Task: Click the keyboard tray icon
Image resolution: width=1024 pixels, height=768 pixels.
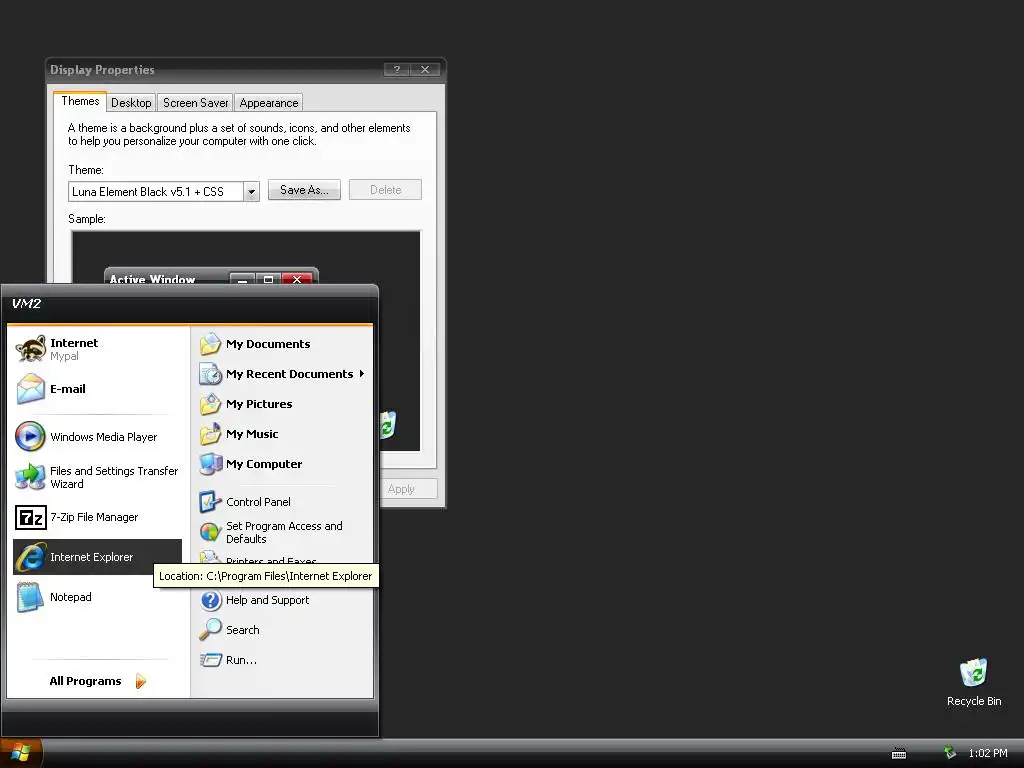Action: (899, 754)
